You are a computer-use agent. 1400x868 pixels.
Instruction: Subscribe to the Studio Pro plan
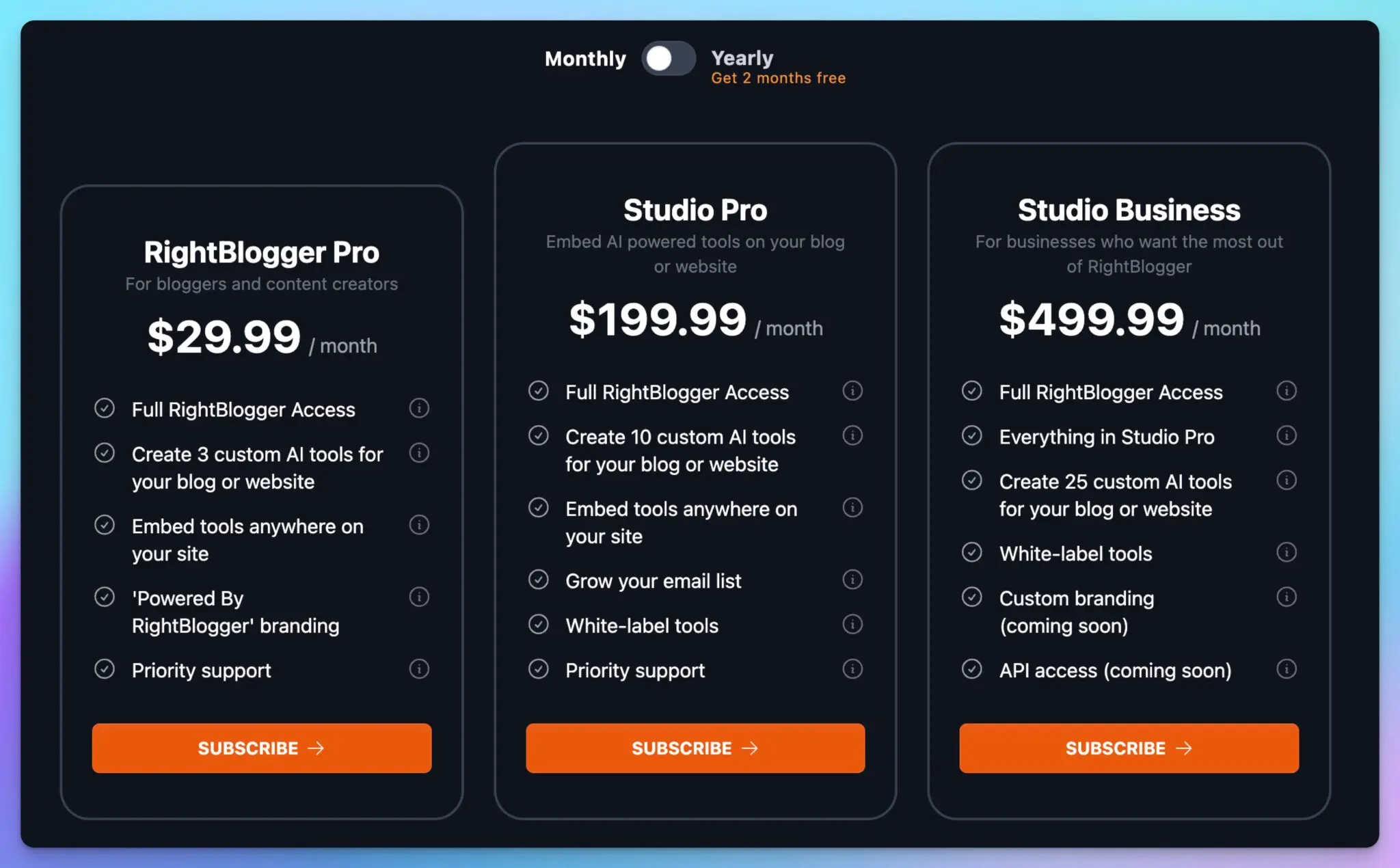[695, 748]
